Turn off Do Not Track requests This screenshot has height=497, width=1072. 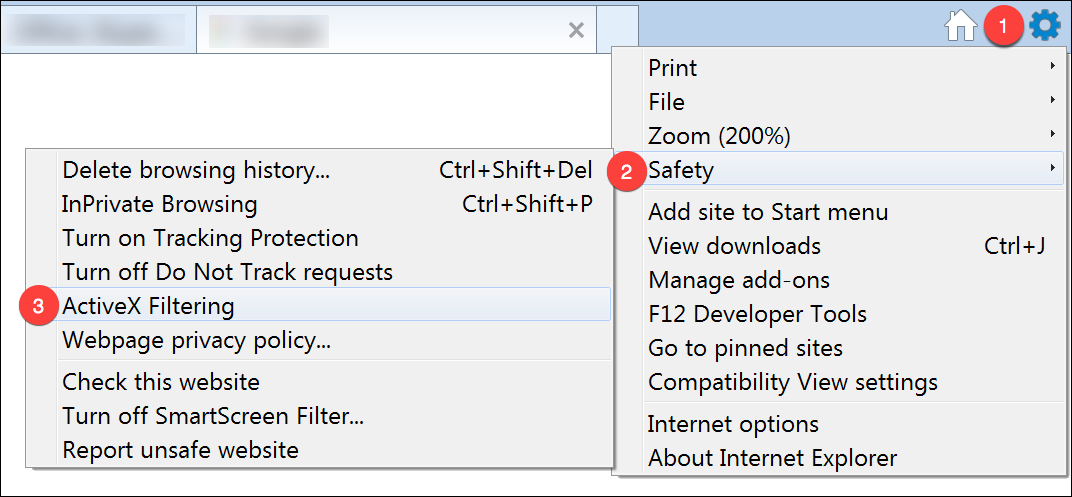[x=227, y=272]
